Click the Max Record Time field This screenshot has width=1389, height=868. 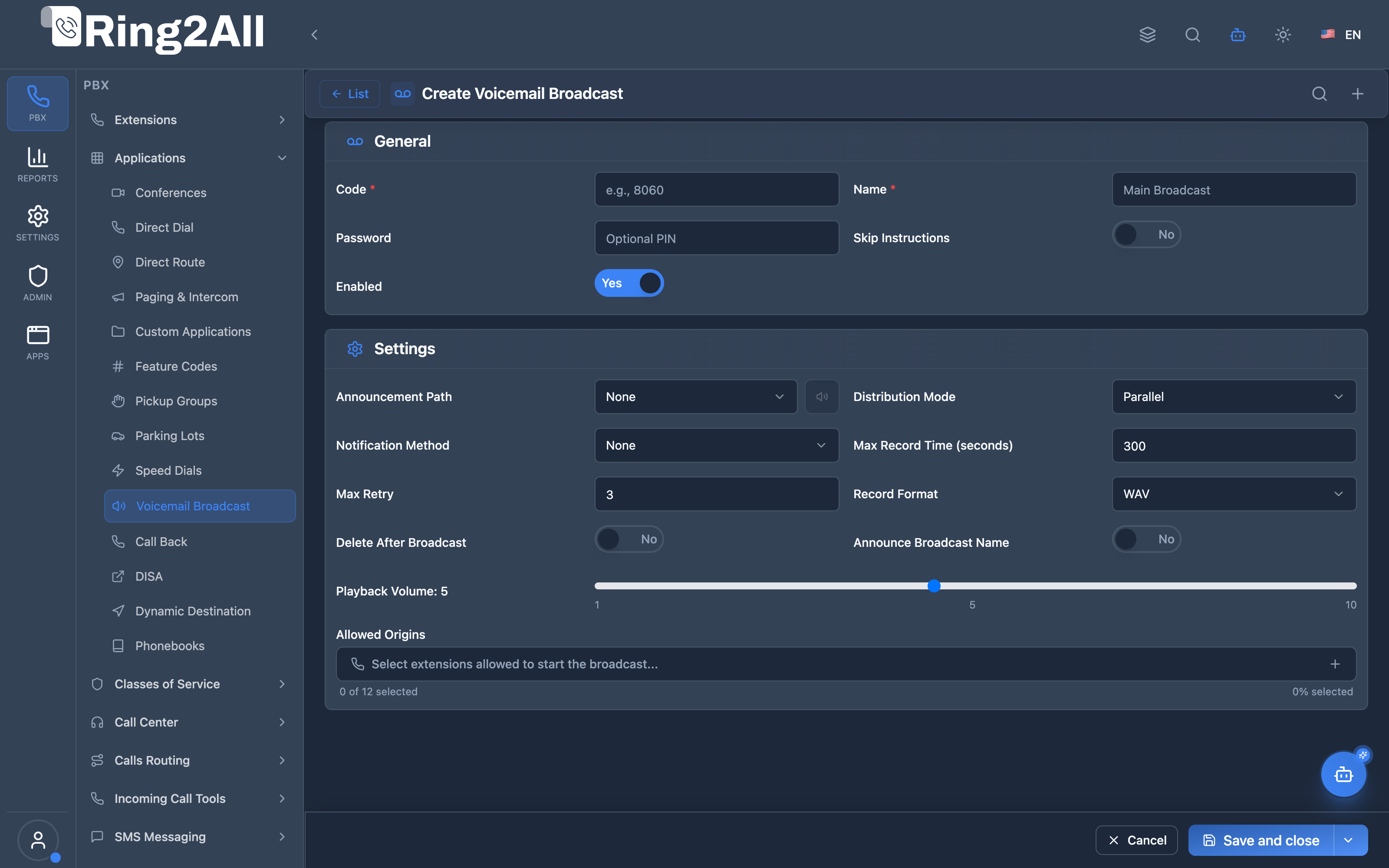coord(1234,445)
